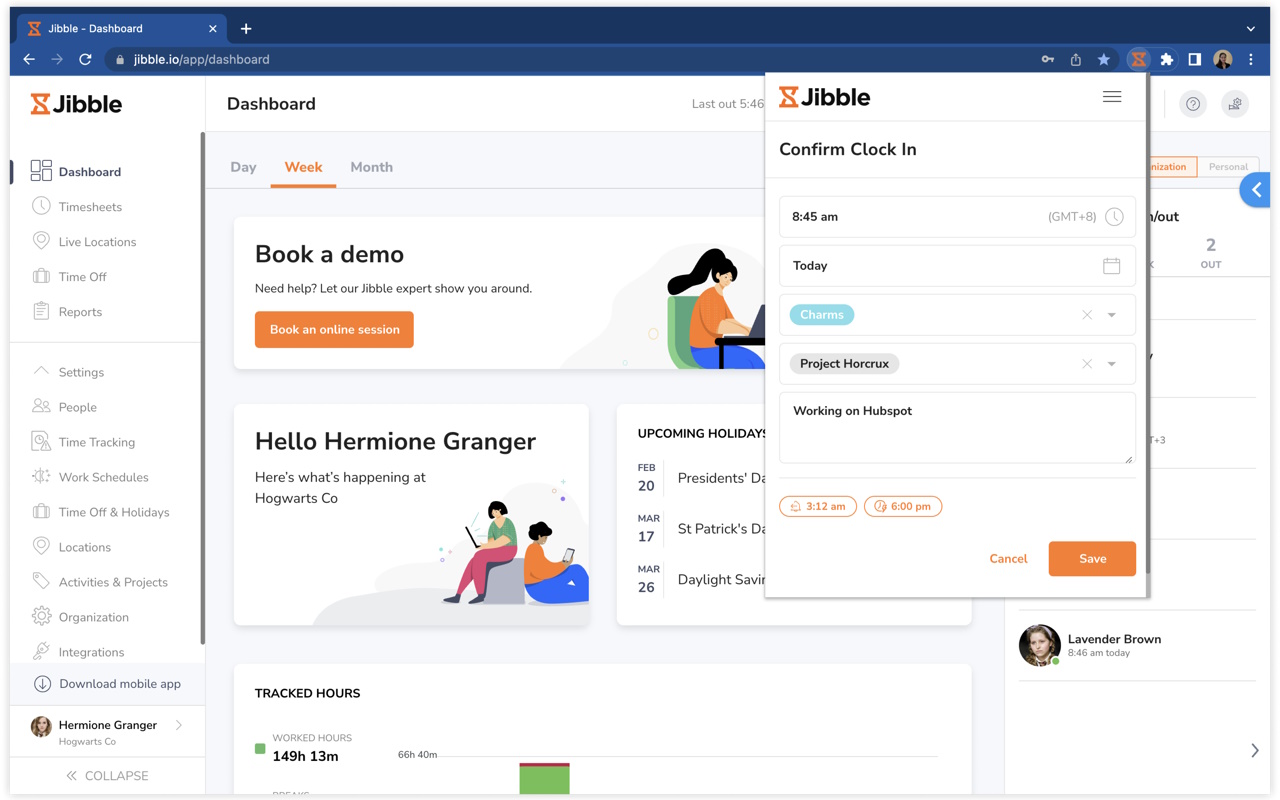Click the clock icon in time field
Image resolution: width=1280 pixels, height=800 pixels.
[x=1114, y=217]
